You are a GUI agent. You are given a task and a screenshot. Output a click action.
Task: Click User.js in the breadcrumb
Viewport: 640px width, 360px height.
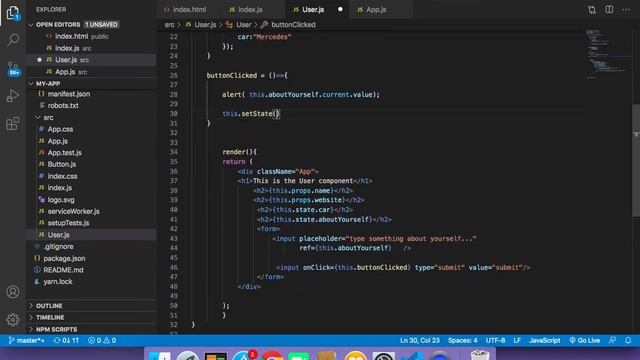[x=205, y=25]
